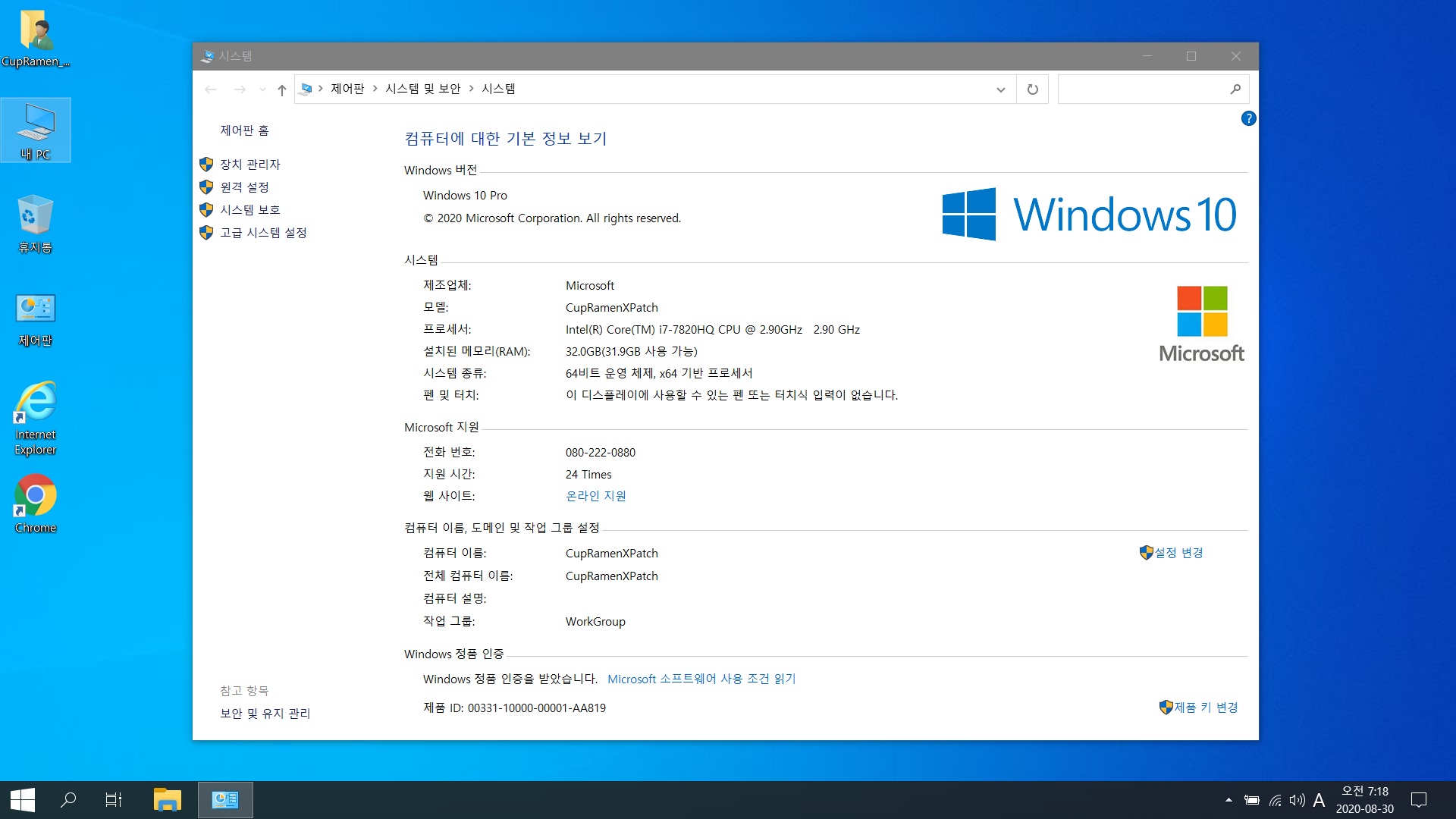Close the 시스템 window
The width and height of the screenshot is (1456, 819).
(1236, 56)
